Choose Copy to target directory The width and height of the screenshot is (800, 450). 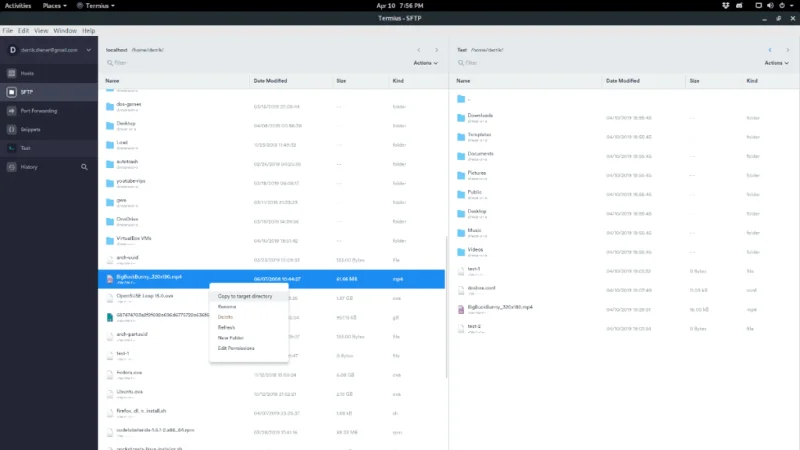coord(248,296)
